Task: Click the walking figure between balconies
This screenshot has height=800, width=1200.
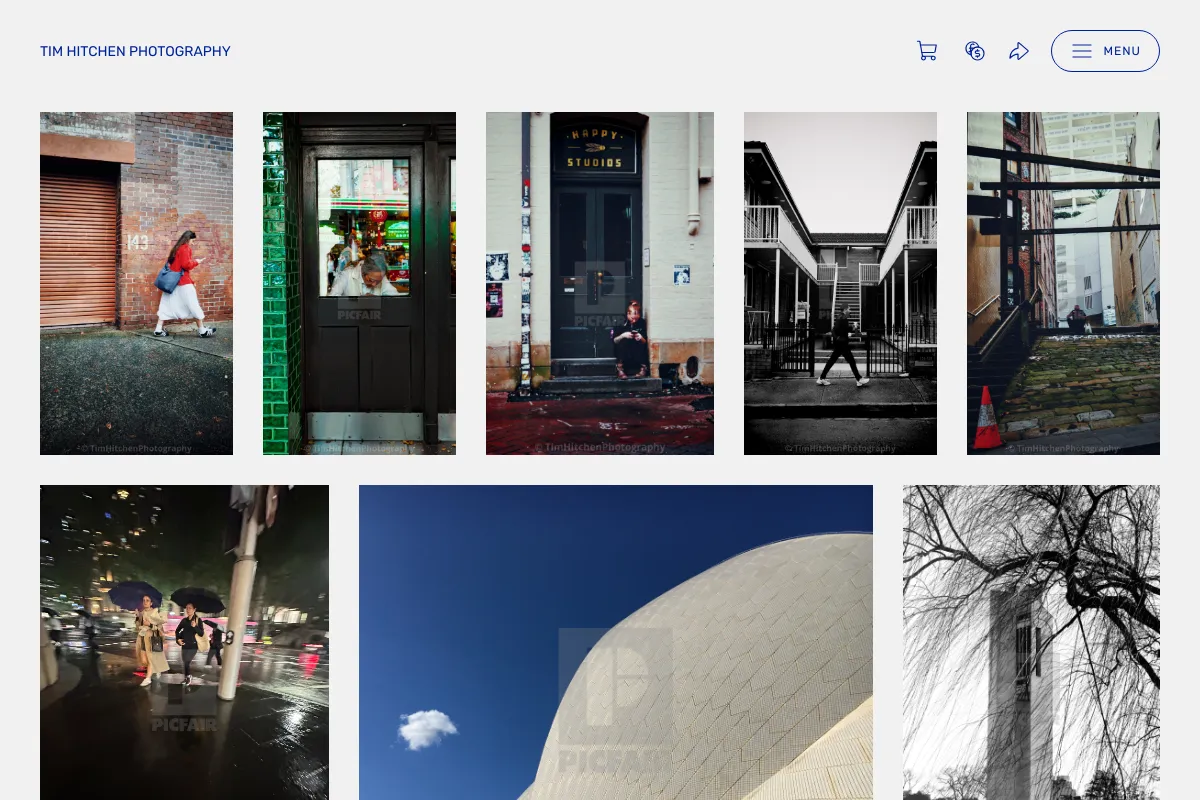Action: coord(841,345)
